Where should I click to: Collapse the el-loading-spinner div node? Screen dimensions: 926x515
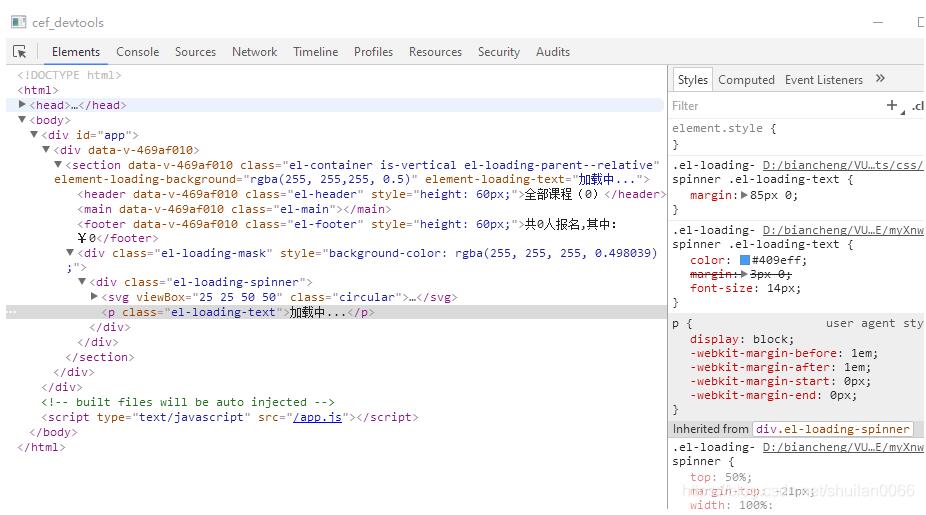[82, 281]
